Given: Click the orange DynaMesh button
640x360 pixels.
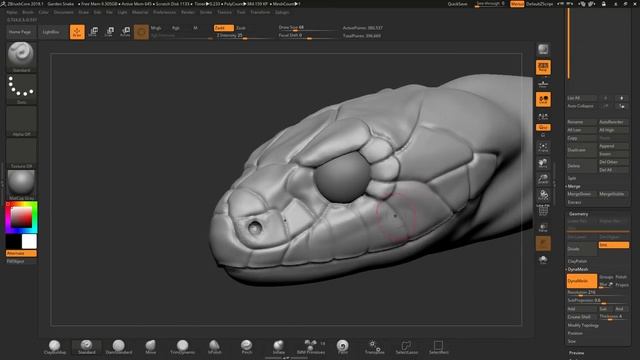Looking at the screenshot, I should 582,281.
